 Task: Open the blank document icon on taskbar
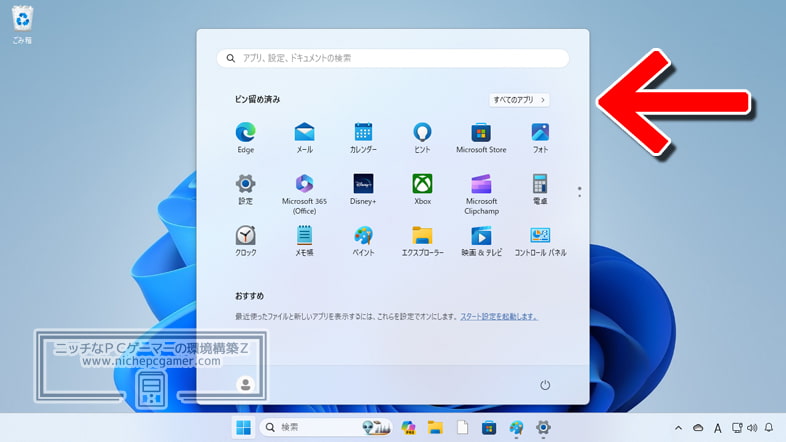tap(462, 427)
